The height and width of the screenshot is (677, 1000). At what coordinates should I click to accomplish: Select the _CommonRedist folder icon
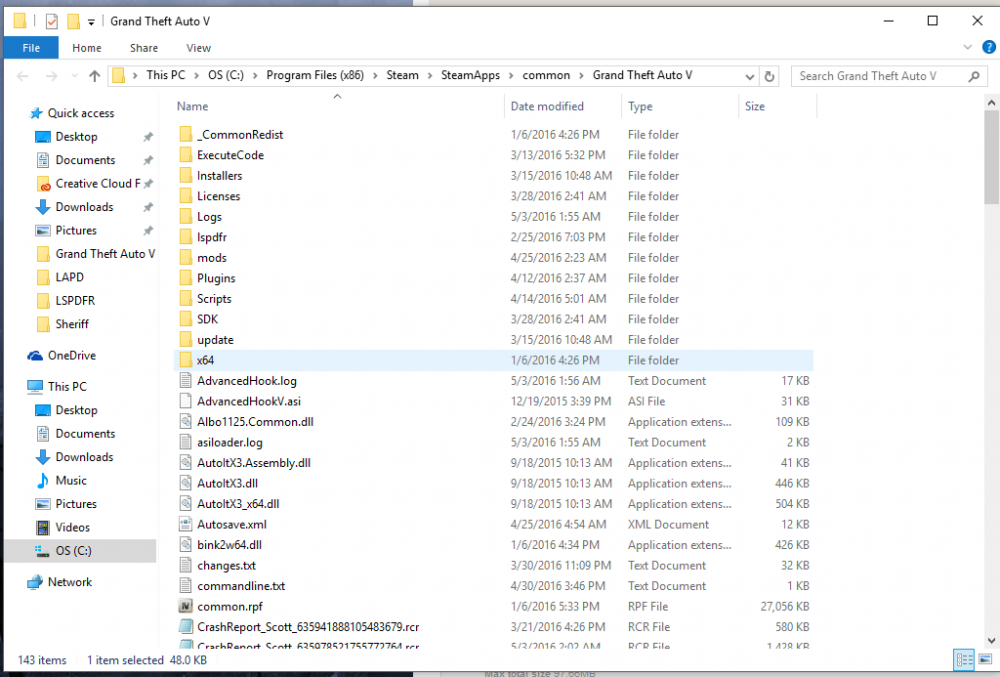[186, 135]
